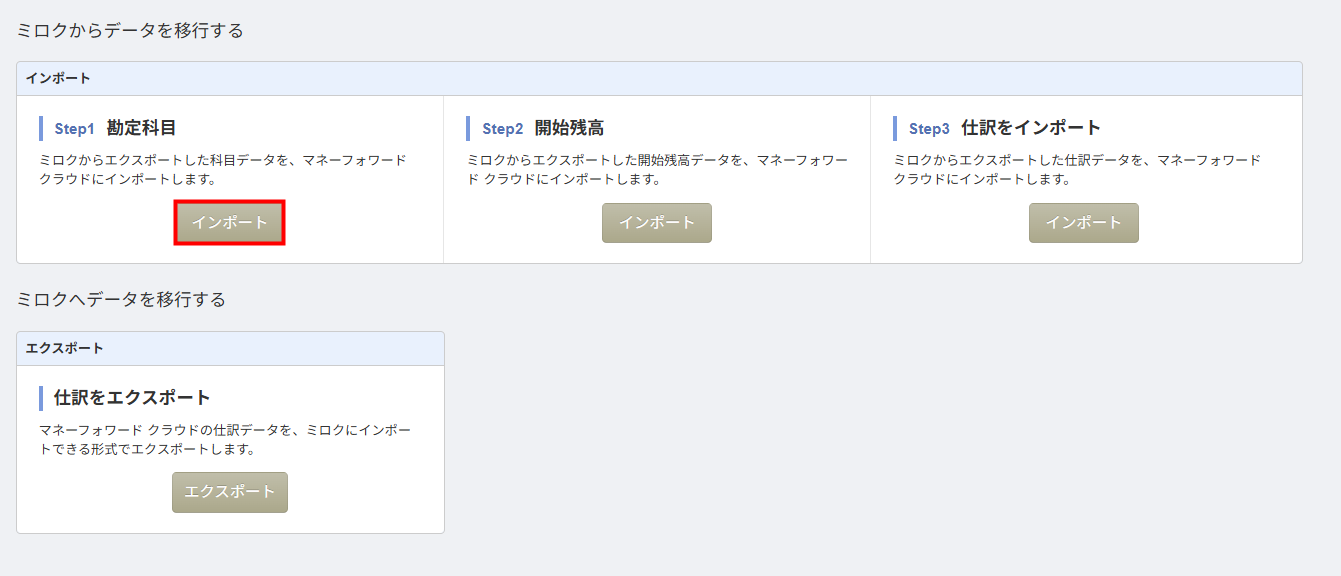Screen dimensions: 1341x576
Task: Click the Import button under Step1 勘定科目
Action: click(230, 222)
